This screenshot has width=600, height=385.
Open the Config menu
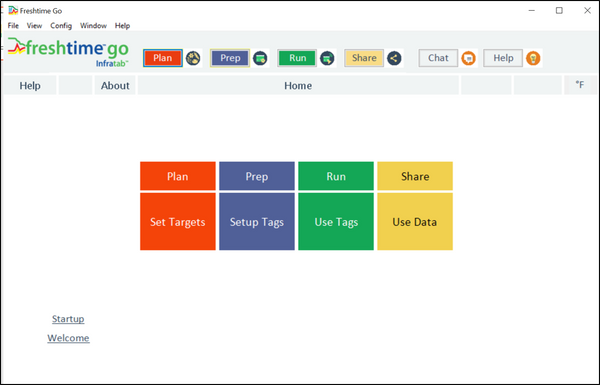61,26
